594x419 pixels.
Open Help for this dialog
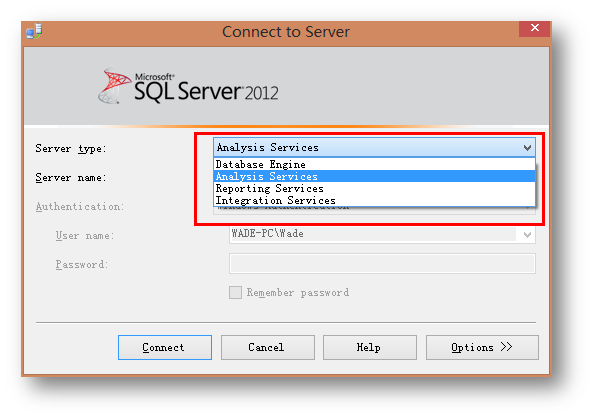(x=370, y=347)
